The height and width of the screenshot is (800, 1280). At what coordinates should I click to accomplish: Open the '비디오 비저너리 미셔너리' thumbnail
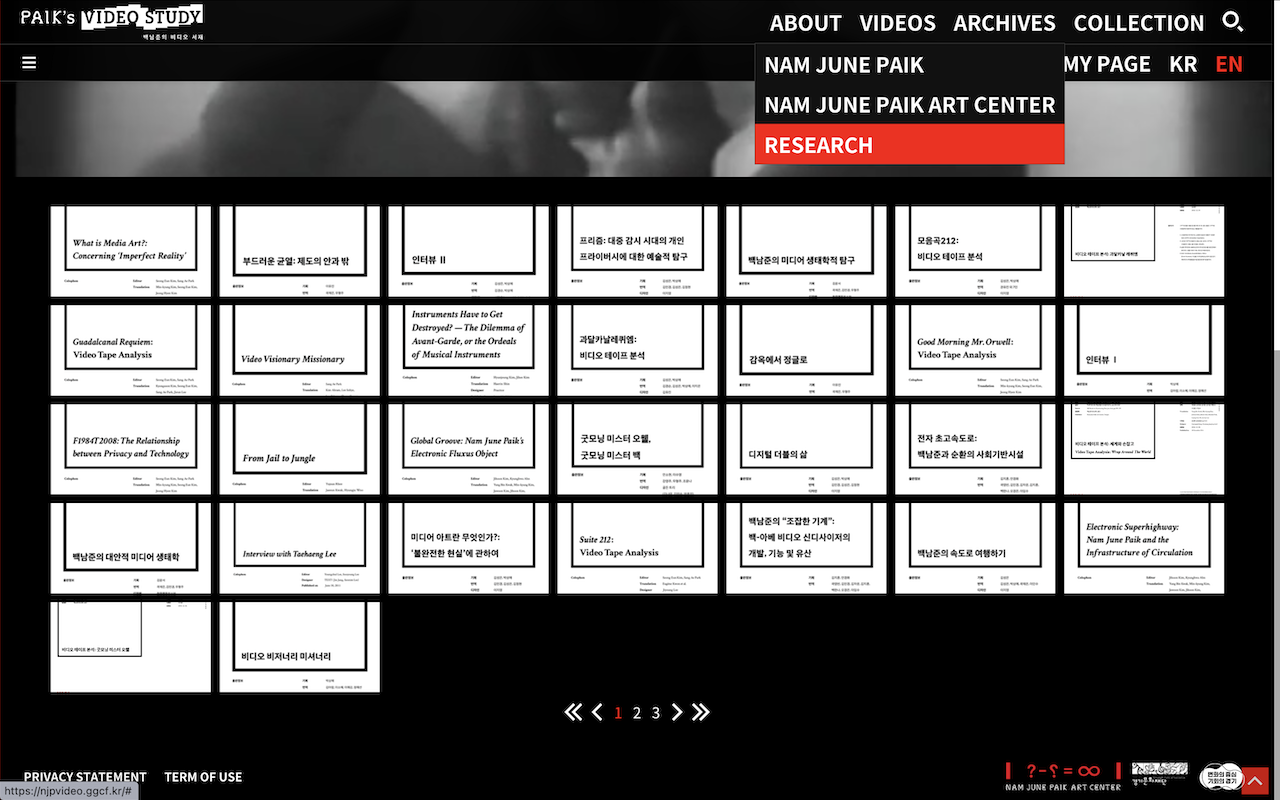(300, 648)
